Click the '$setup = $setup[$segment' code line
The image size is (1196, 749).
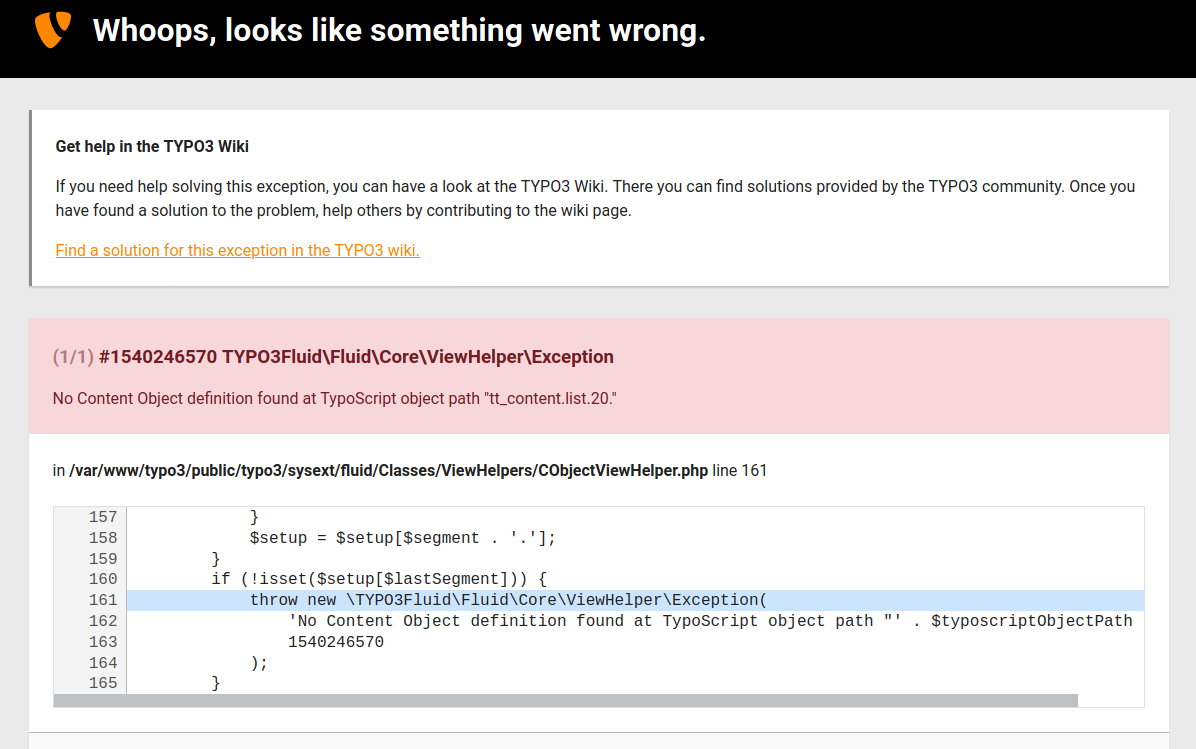[402, 538]
